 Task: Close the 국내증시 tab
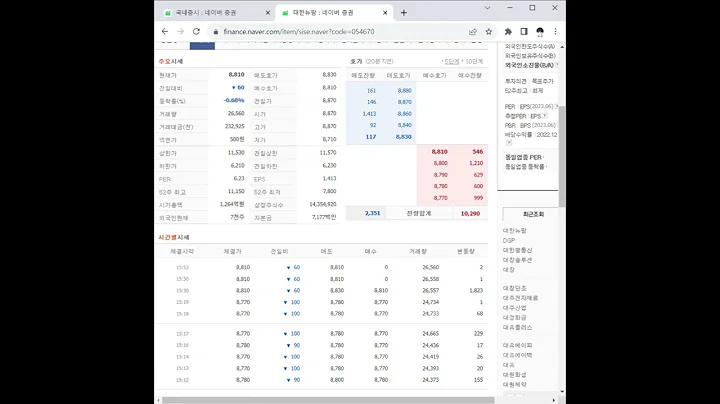coord(268,13)
